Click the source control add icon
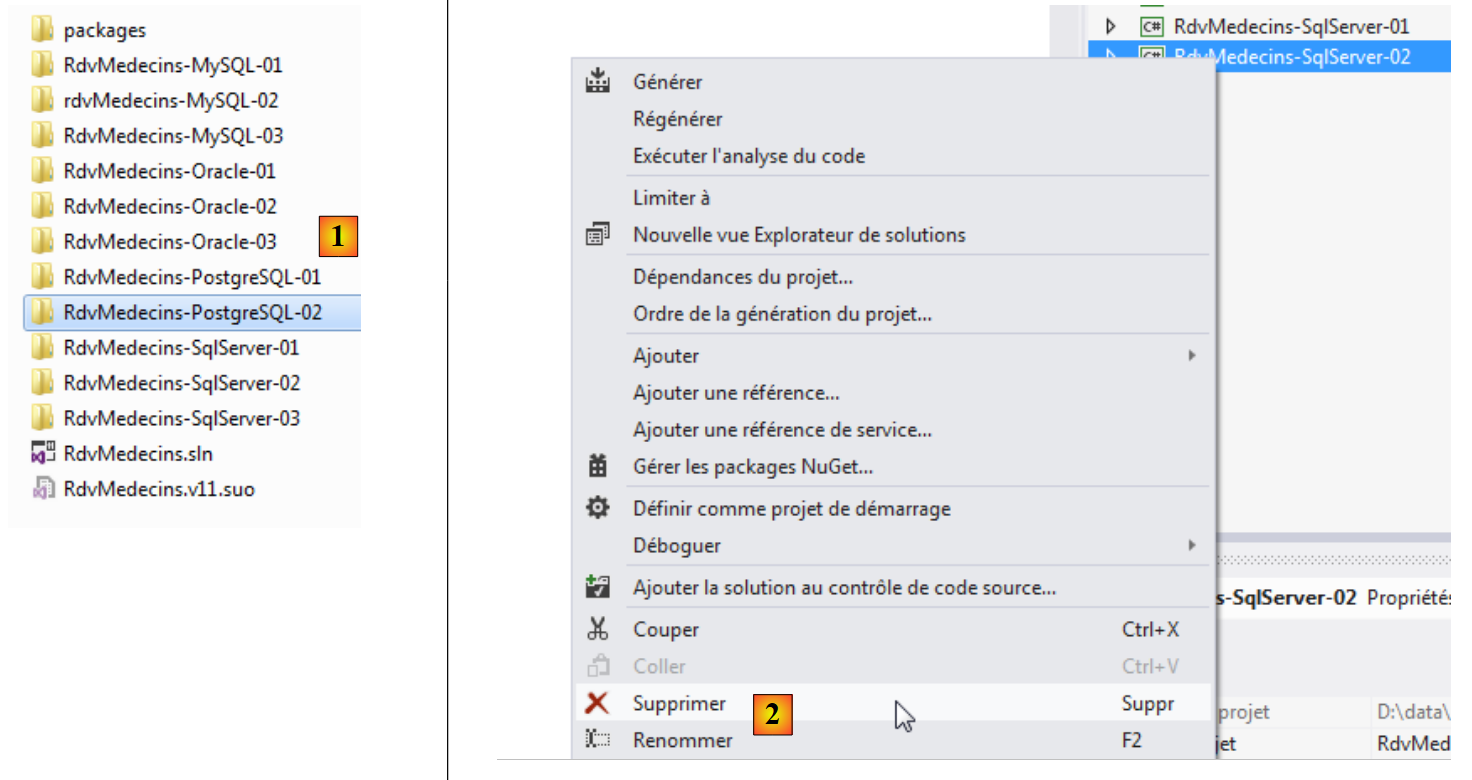This screenshot has width=1472, height=780. [597, 587]
